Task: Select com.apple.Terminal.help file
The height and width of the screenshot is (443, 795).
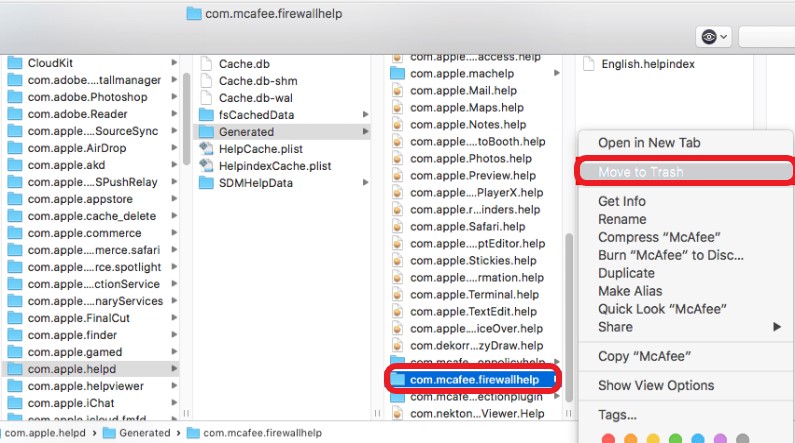Action: click(474, 294)
